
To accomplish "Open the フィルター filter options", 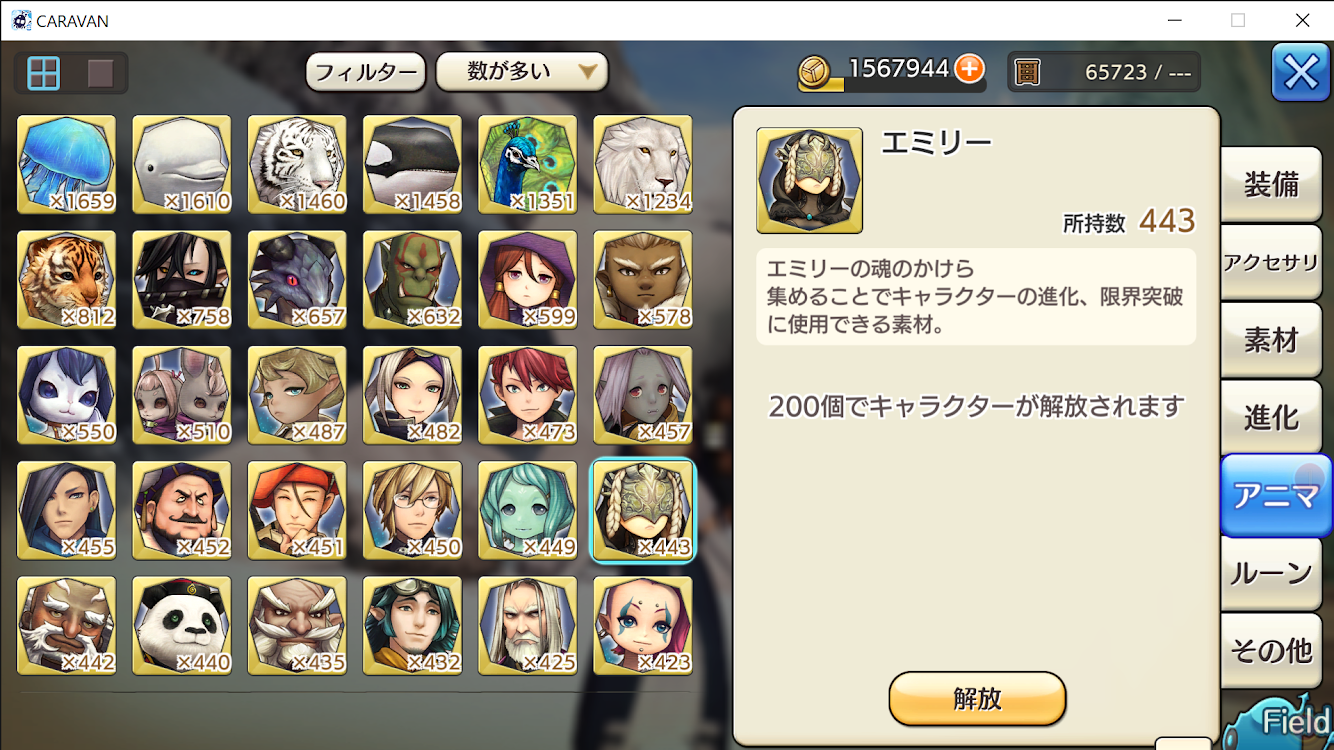I will [x=365, y=72].
